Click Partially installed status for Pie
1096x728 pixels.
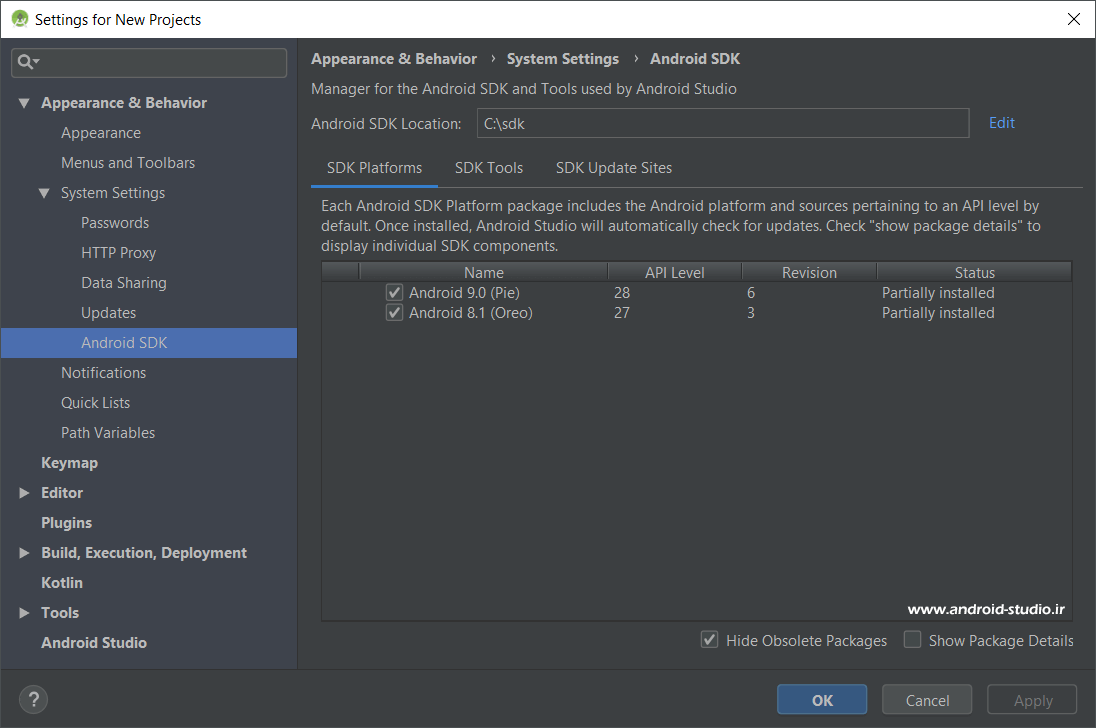pyautogui.click(x=937, y=293)
